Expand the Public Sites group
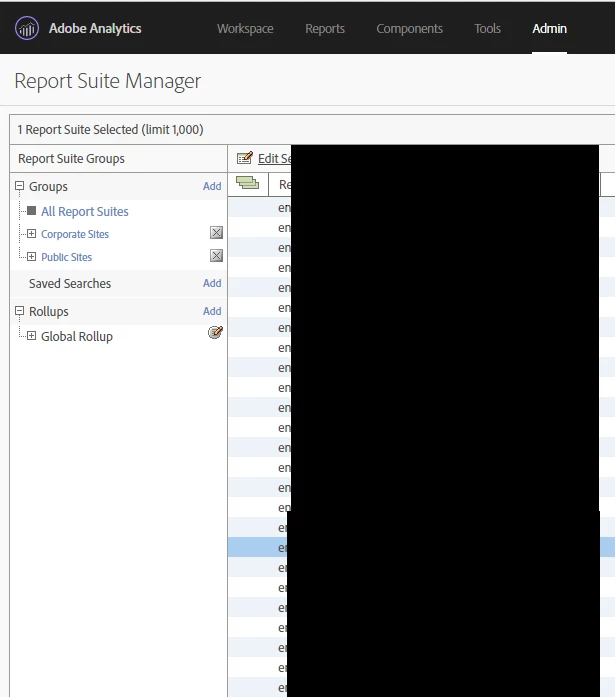This screenshot has width=615, height=697. click(32, 256)
